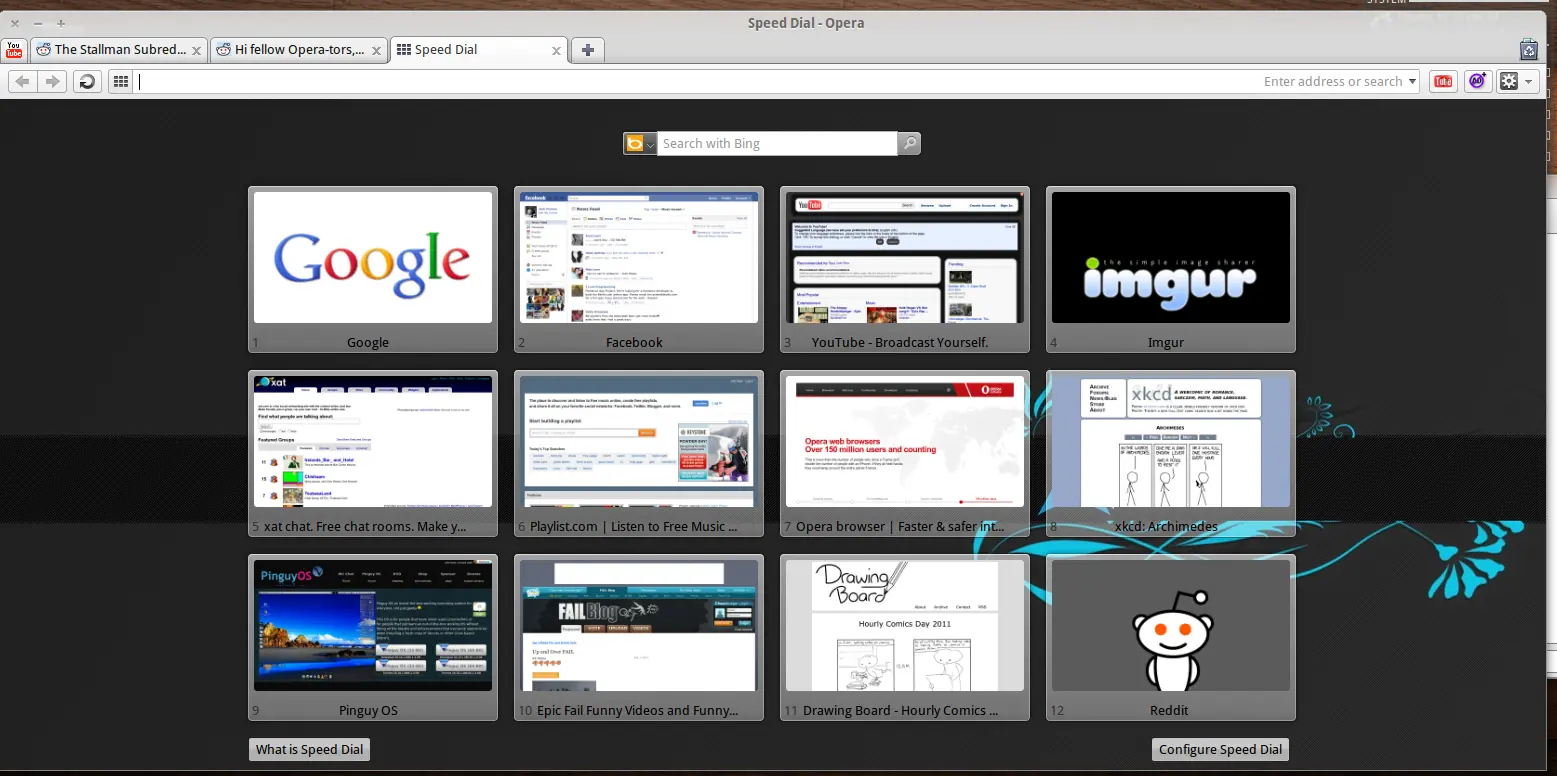Close the "Hi fellow Opera-tors" tab
This screenshot has height=776, width=1557.
point(377,50)
